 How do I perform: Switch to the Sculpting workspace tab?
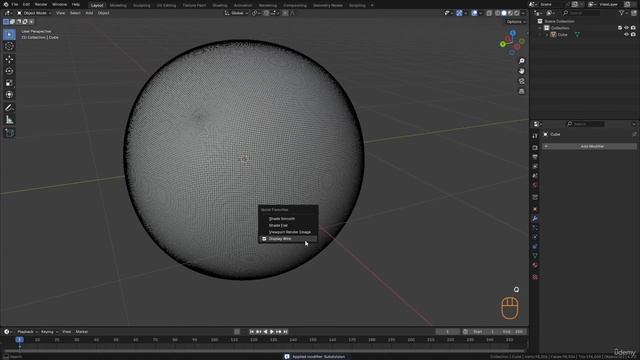(x=142, y=5)
